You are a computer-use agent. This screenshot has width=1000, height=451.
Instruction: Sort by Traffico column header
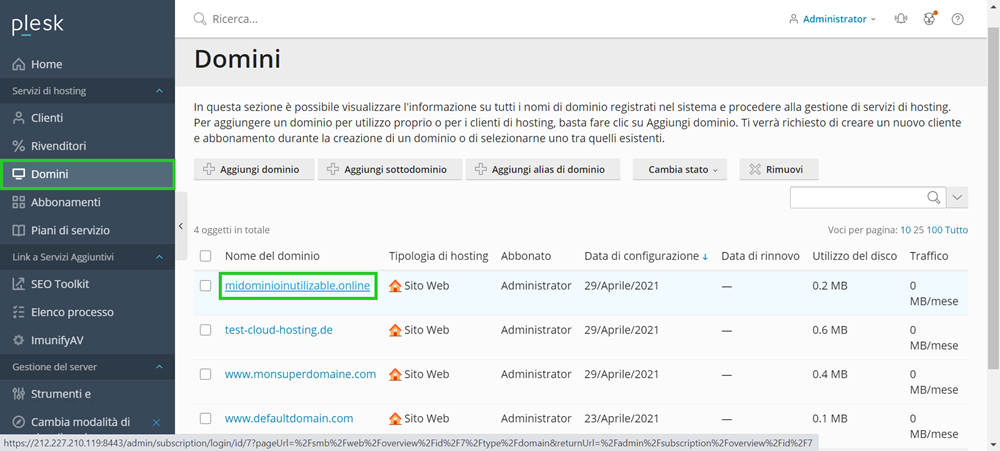929,256
